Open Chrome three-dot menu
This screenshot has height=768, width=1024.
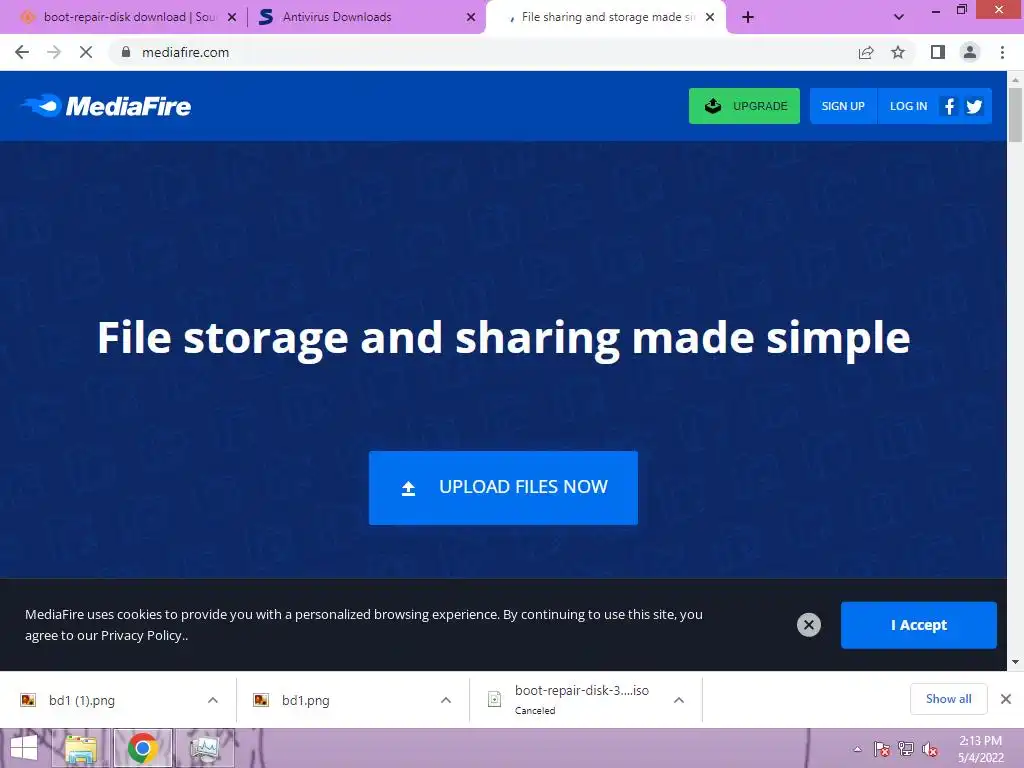[1002, 52]
